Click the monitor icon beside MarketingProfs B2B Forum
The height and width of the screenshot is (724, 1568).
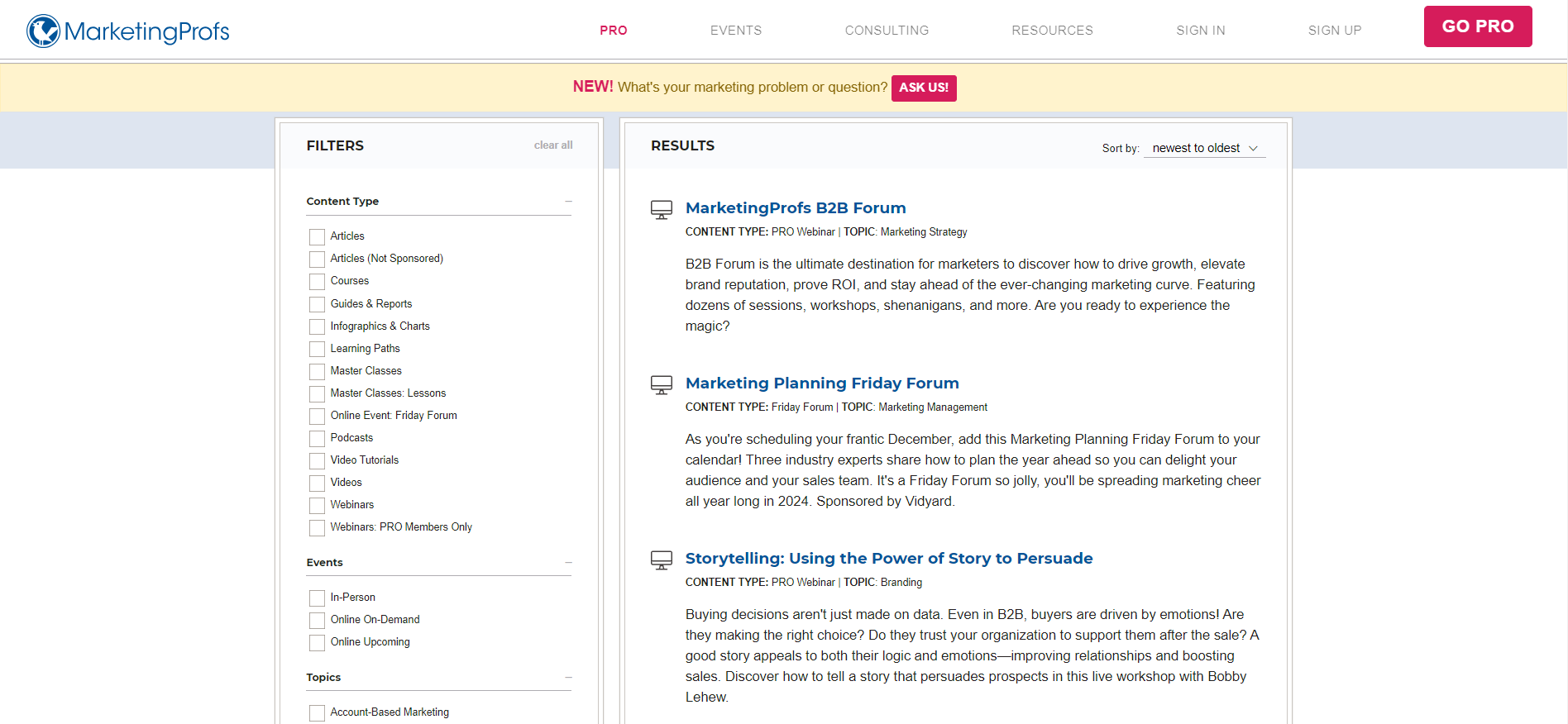click(662, 210)
